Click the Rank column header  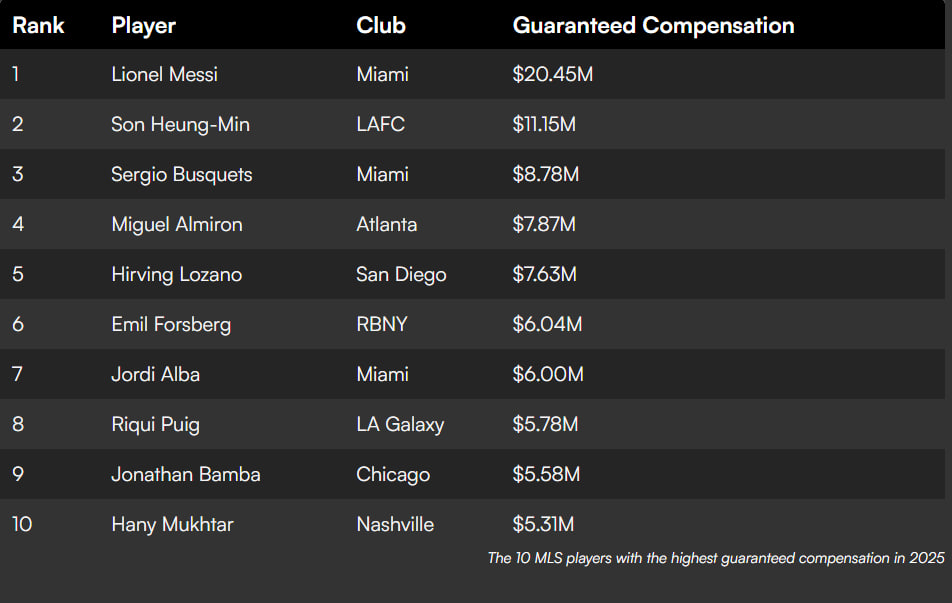[38, 26]
